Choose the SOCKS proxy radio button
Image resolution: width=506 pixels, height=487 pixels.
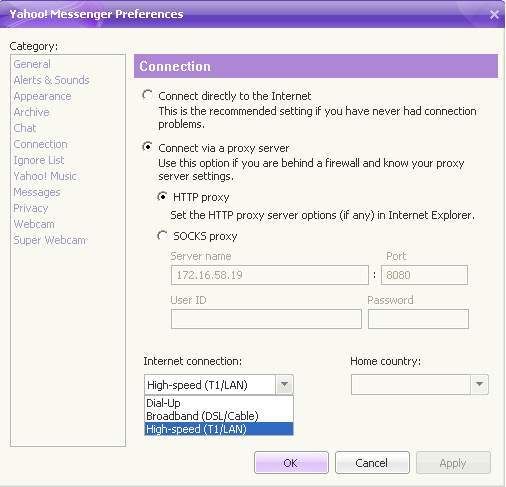(162, 236)
